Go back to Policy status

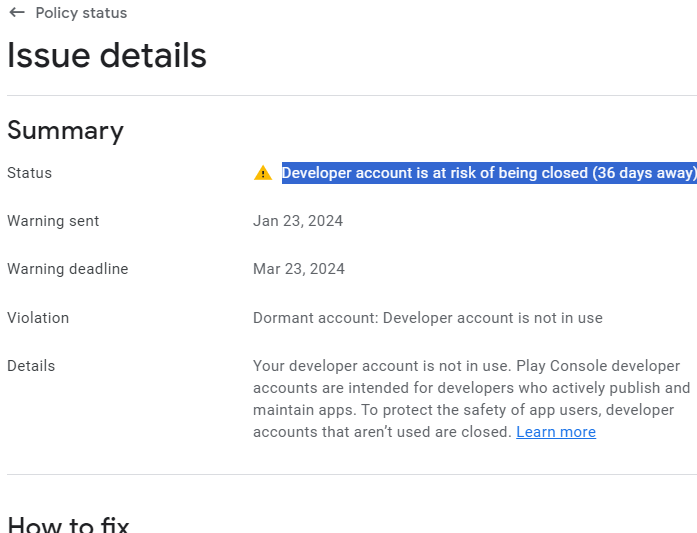81,13
